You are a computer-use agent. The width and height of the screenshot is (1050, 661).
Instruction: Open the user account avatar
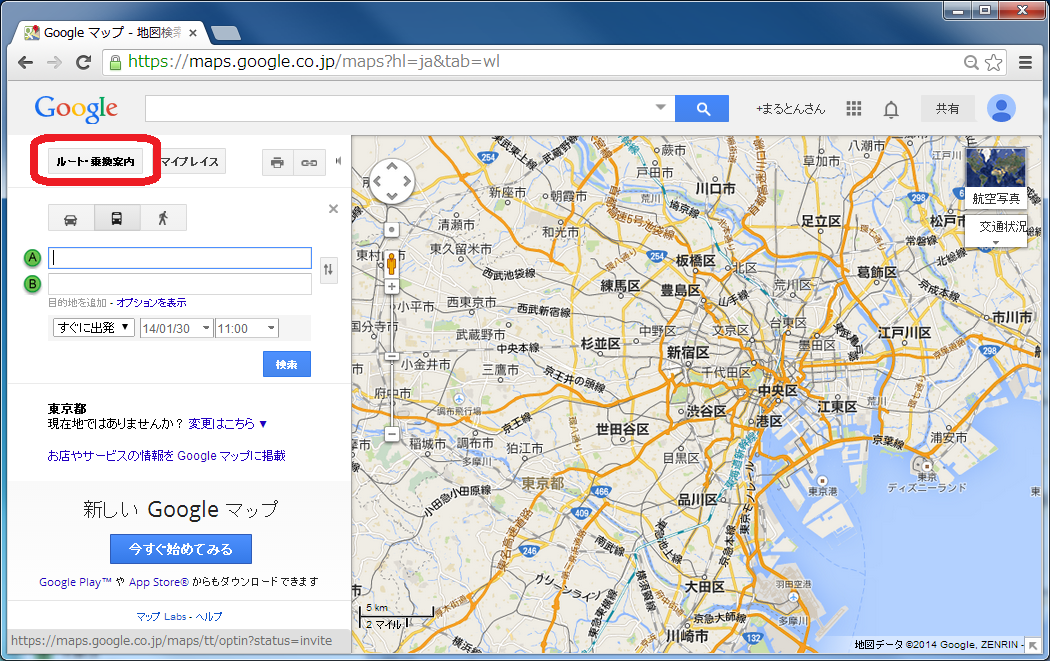[1001, 108]
